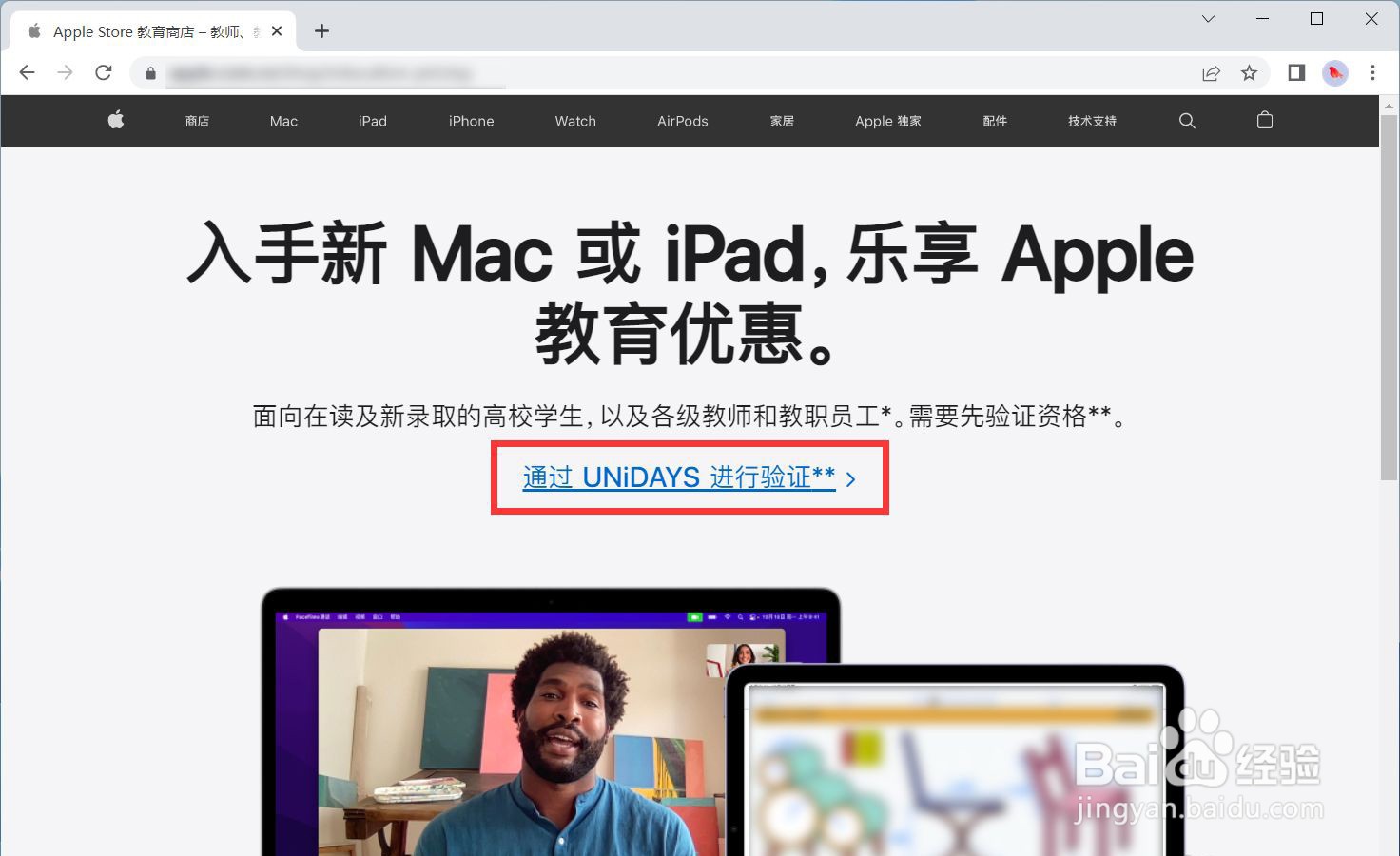Open the Apple 独家 menu item
The height and width of the screenshot is (856, 1400).
(888, 121)
